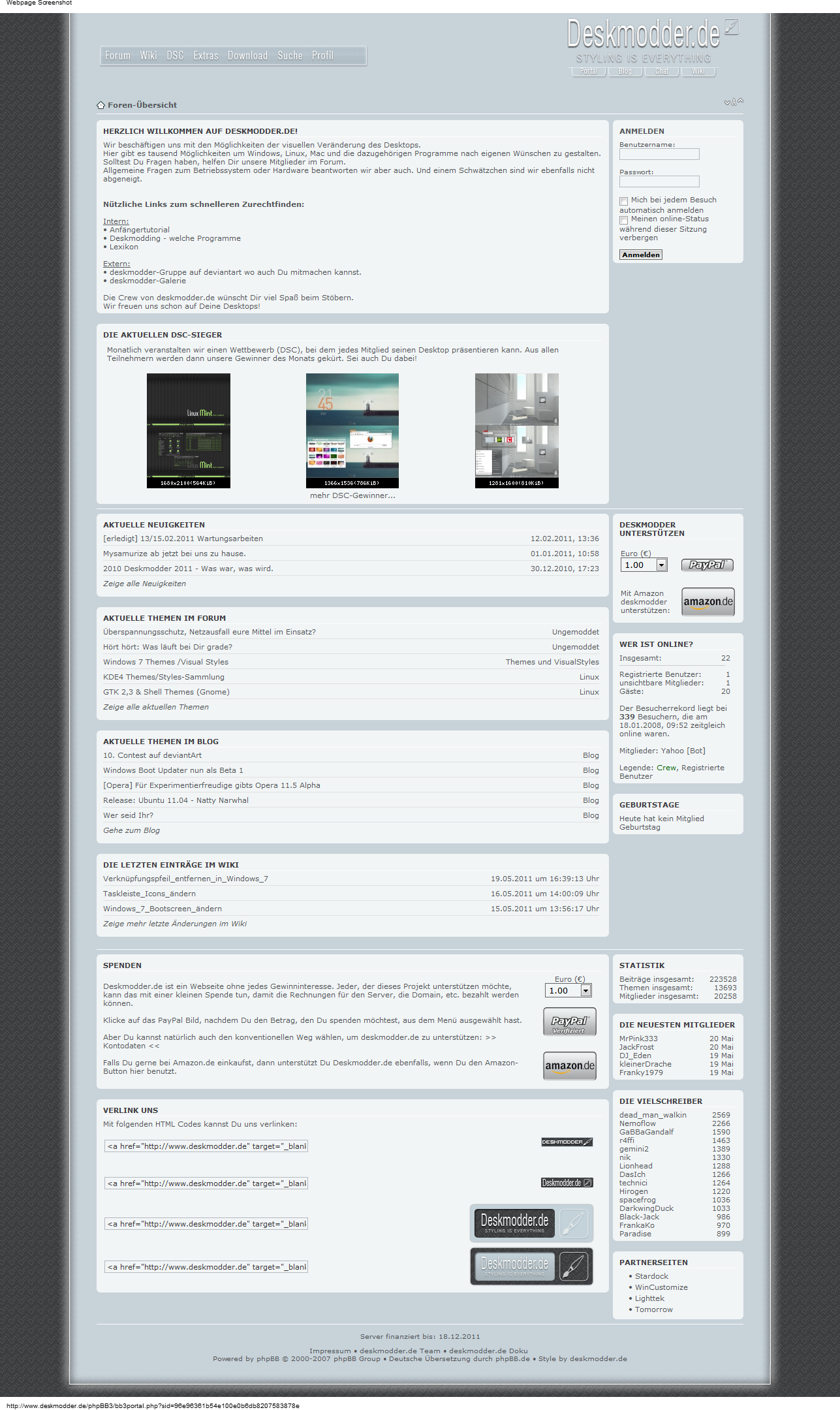Click the amazon.de button in the sidebar
Screen dimensions: 840x1410
[x=708, y=602]
